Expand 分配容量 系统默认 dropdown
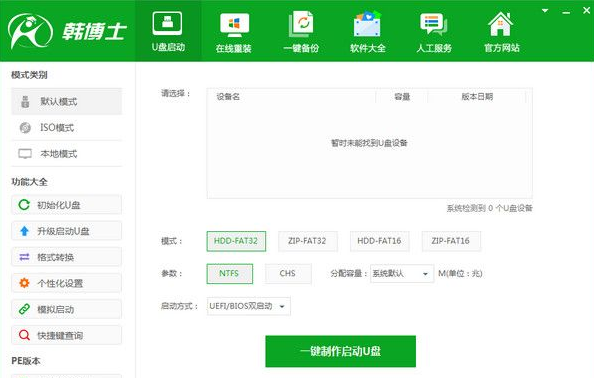The width and height of the screenshot is (594, 378). click(x=402, y=273)
